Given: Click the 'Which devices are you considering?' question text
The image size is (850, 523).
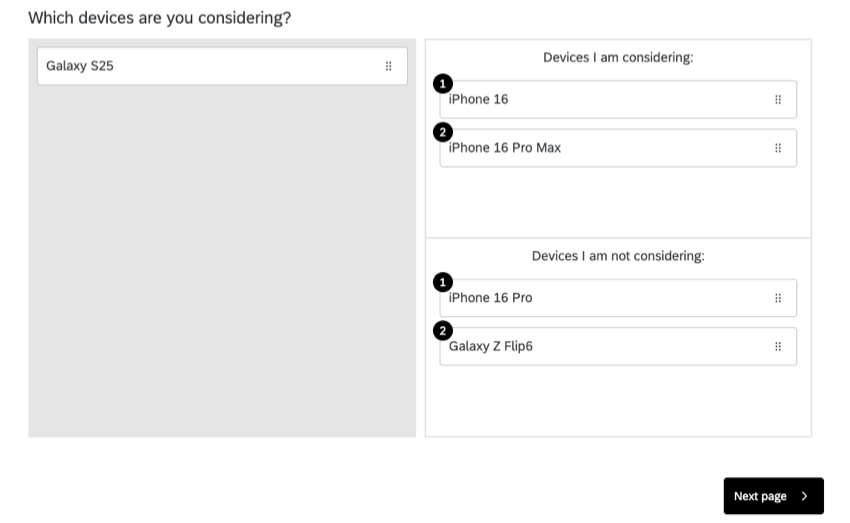Looking at the screenshot, I should tap(160, 18).
